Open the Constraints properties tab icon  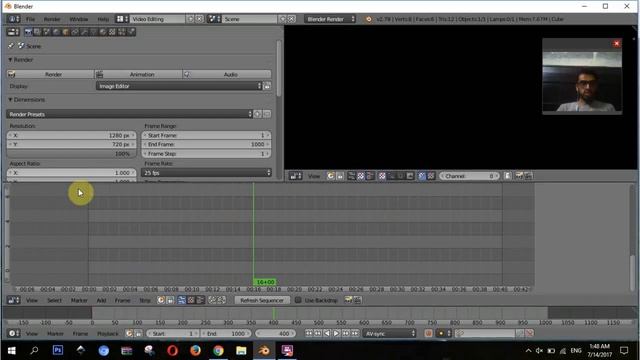coord(75,32)
